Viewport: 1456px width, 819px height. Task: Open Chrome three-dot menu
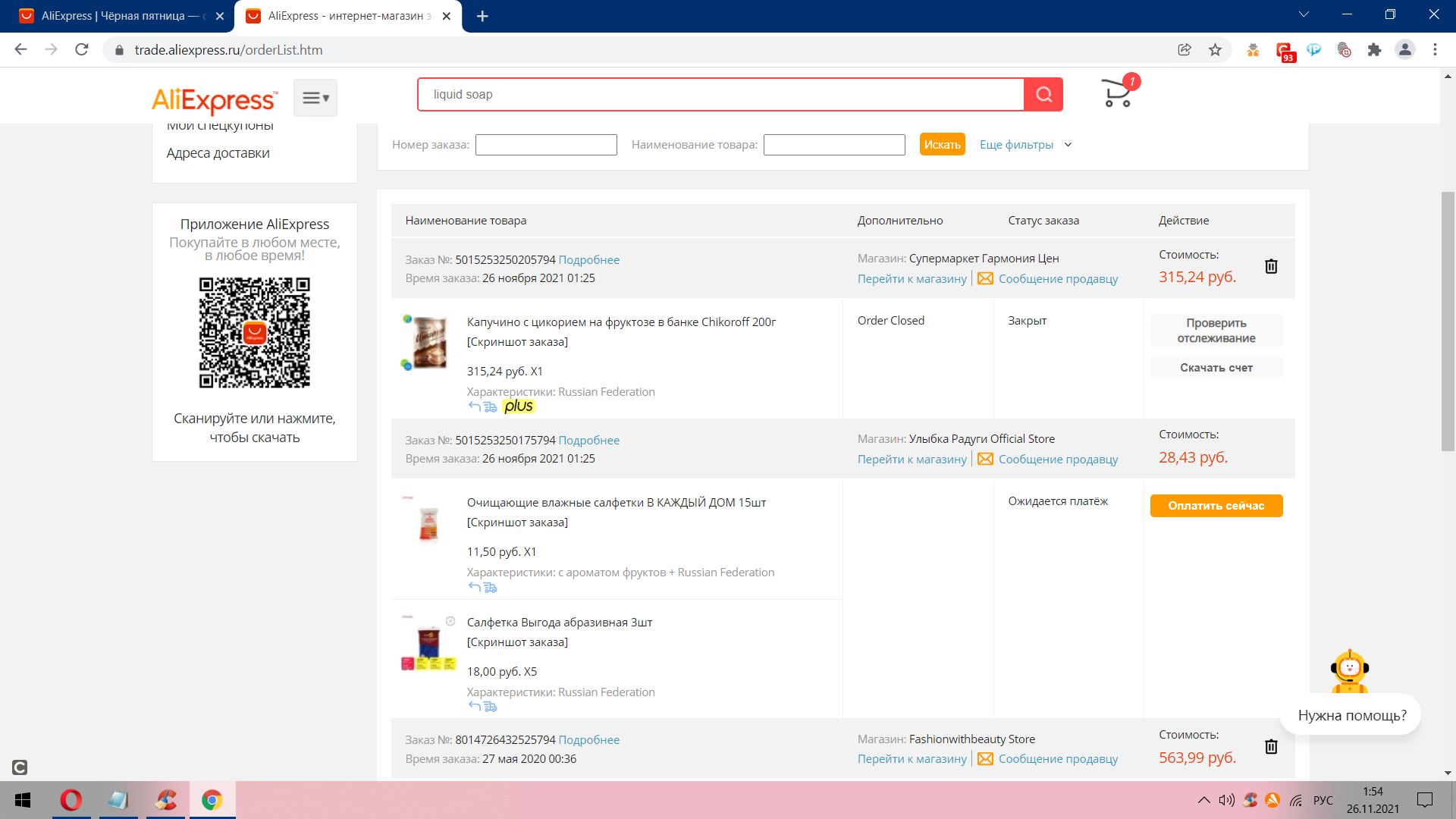click(x=1435, y=49)
